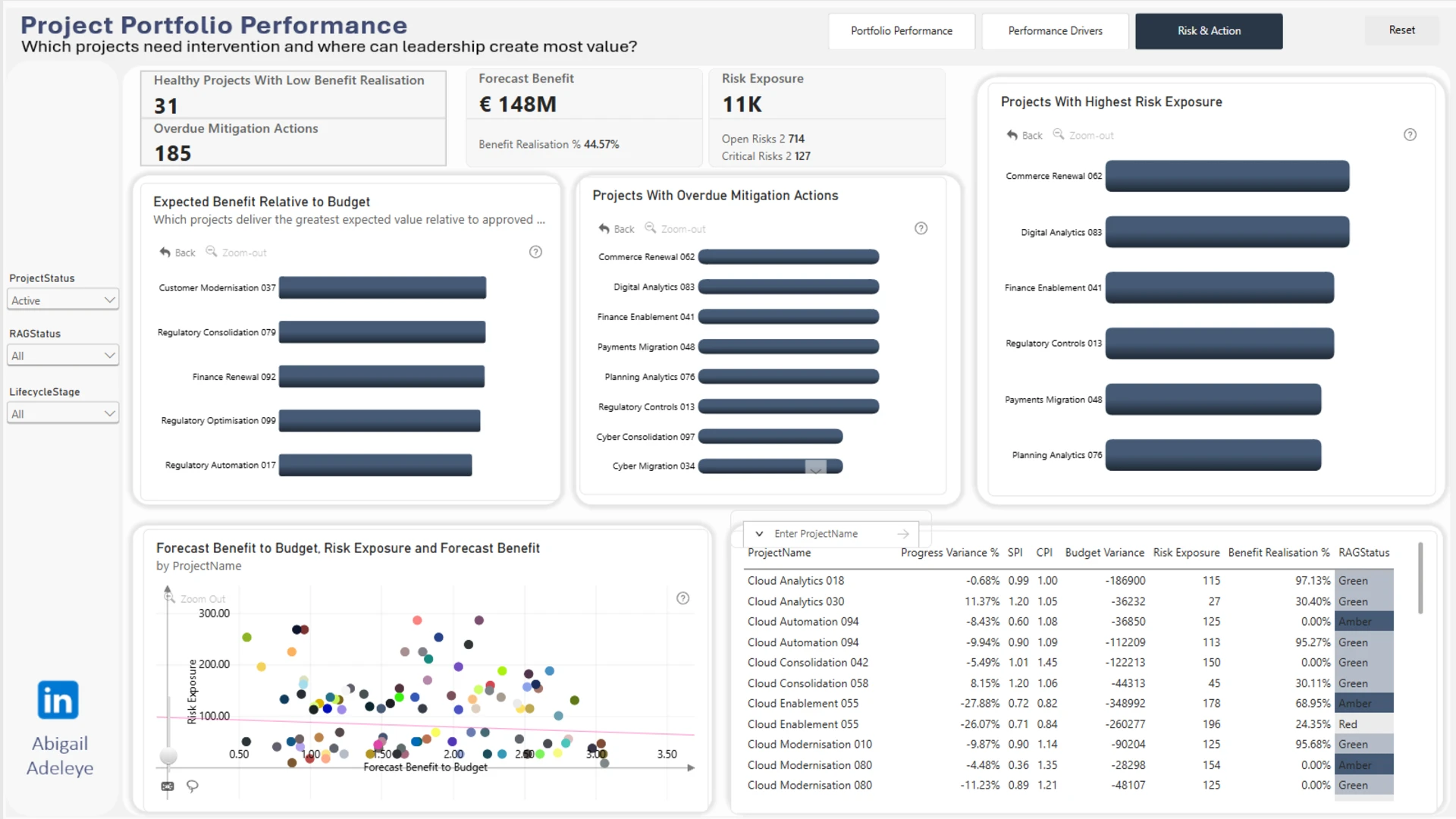The height and width of the screenshot is (819, 1456).
Task: Open Abigail Adeleye profile link
Action: (60, 755)
